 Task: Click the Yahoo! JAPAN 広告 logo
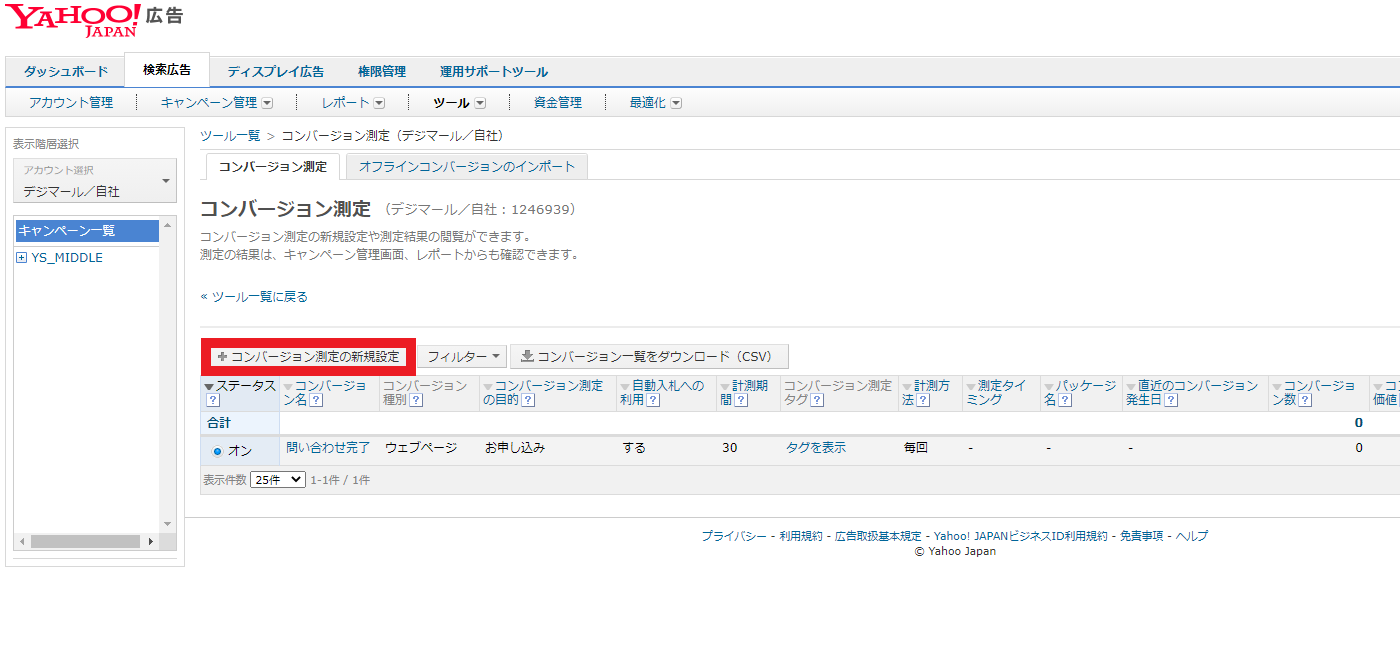coord(93,20)
